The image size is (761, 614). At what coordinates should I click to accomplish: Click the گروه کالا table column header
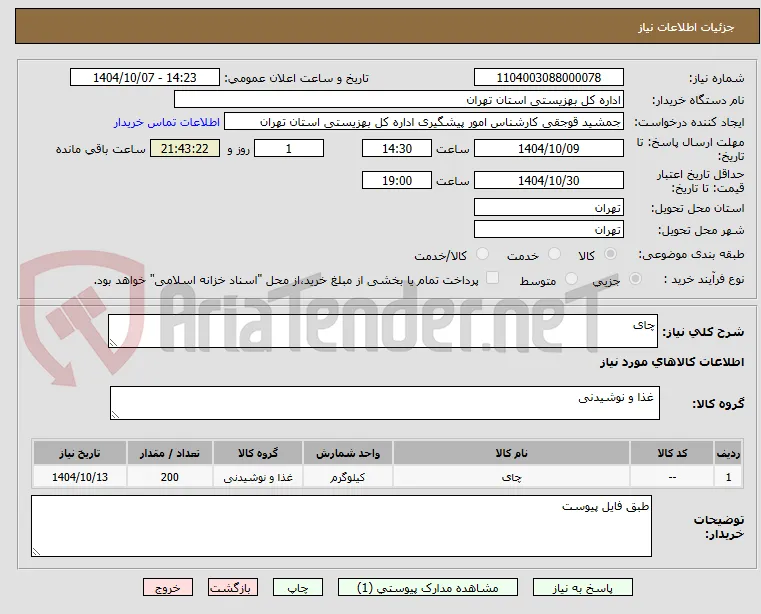pos(258,453)
